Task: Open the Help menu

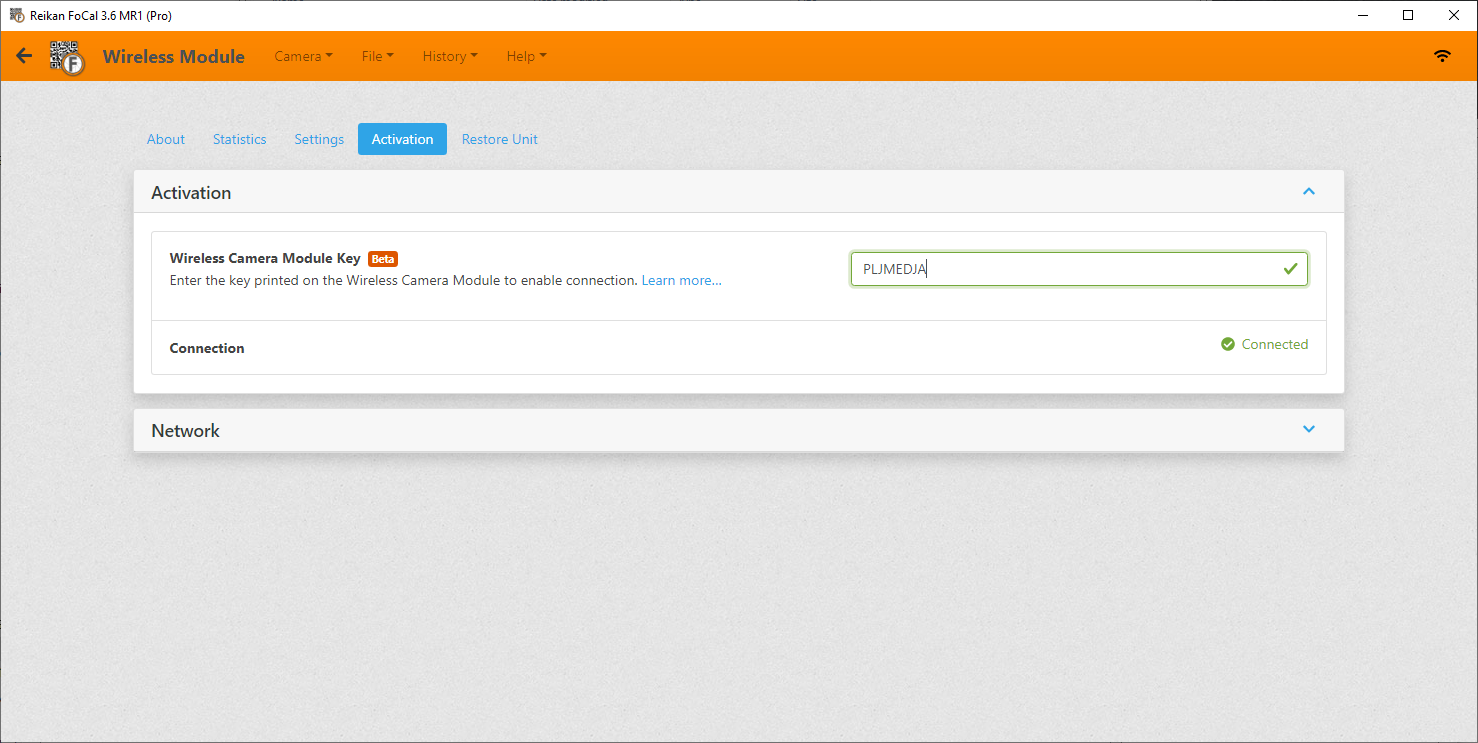Action: 526,56
